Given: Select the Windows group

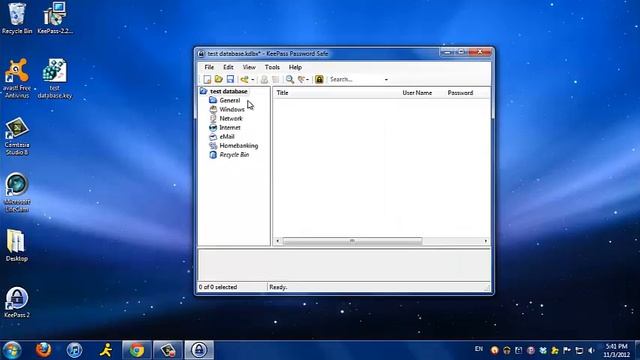Looking at the screenshot, I should [x=232, y=109].
